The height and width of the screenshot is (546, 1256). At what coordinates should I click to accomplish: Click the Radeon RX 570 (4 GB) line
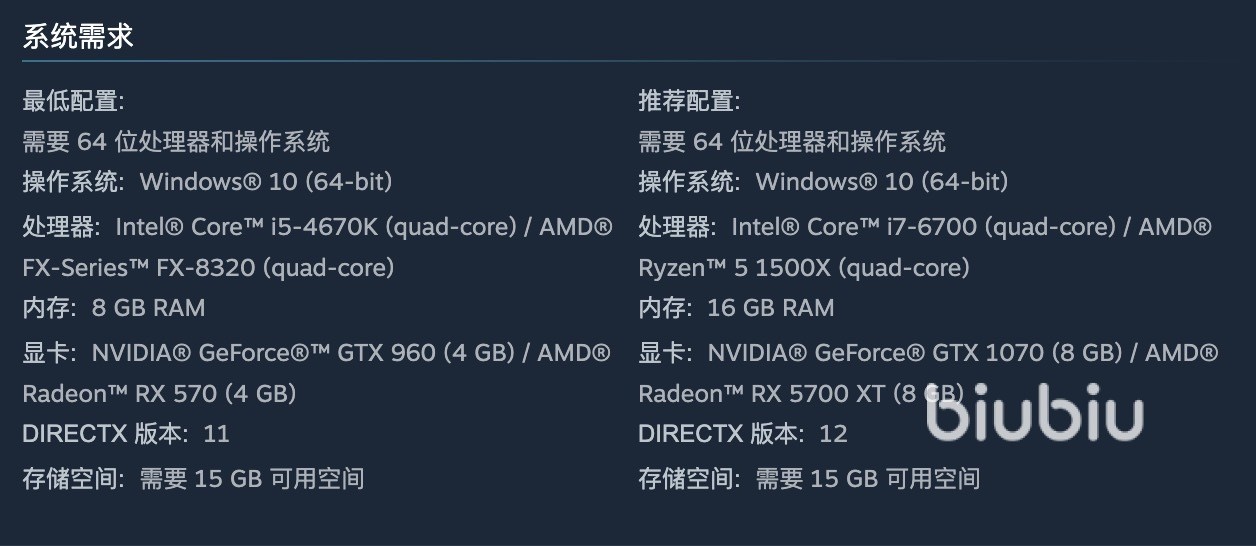[x=159, y=394]
